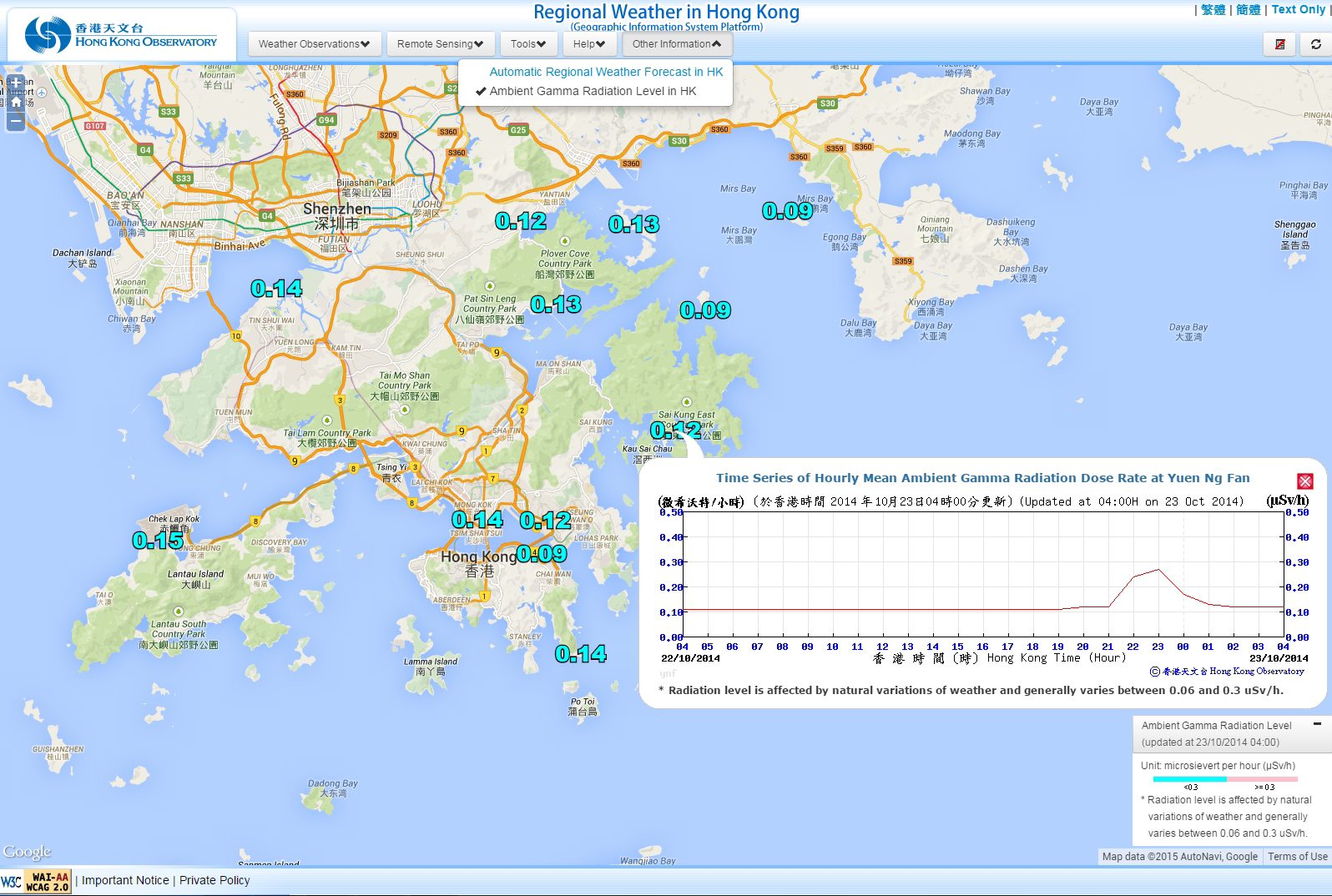Screen dimensions: 1332x896
Task: Toggle the legend display icon button
Action: pos(1280,44)
